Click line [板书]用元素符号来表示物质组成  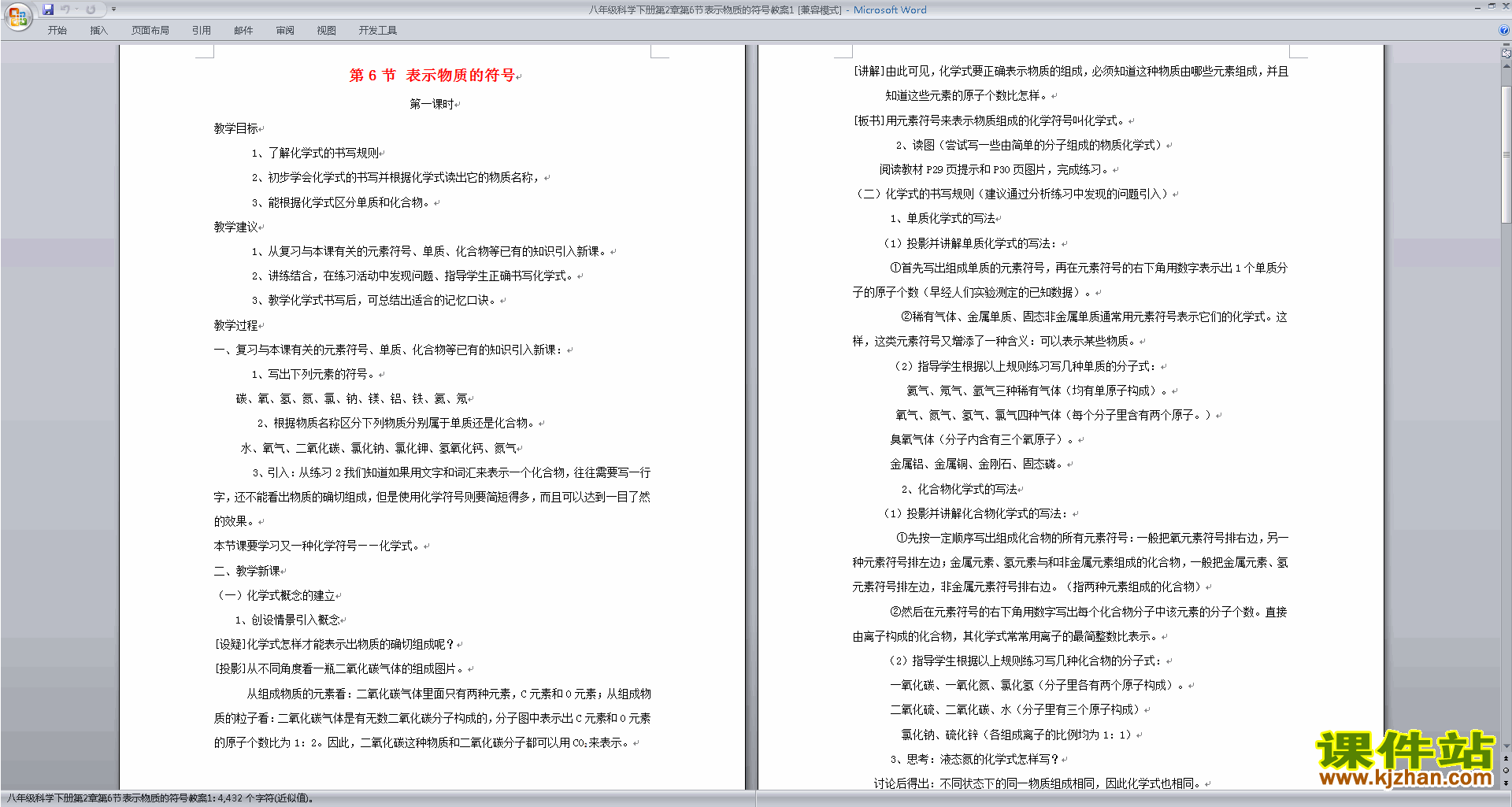991,120
